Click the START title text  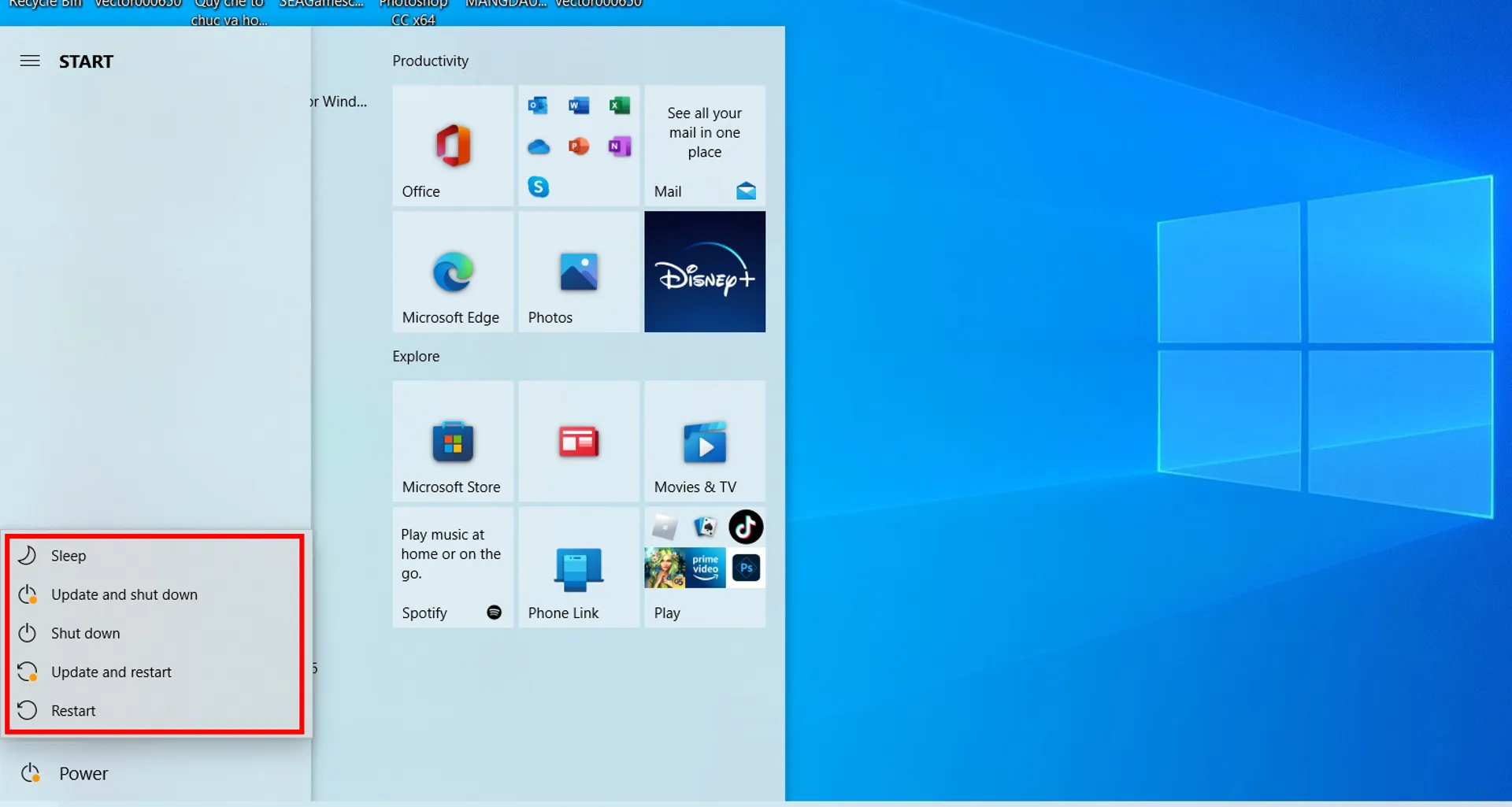click(86, 61)
